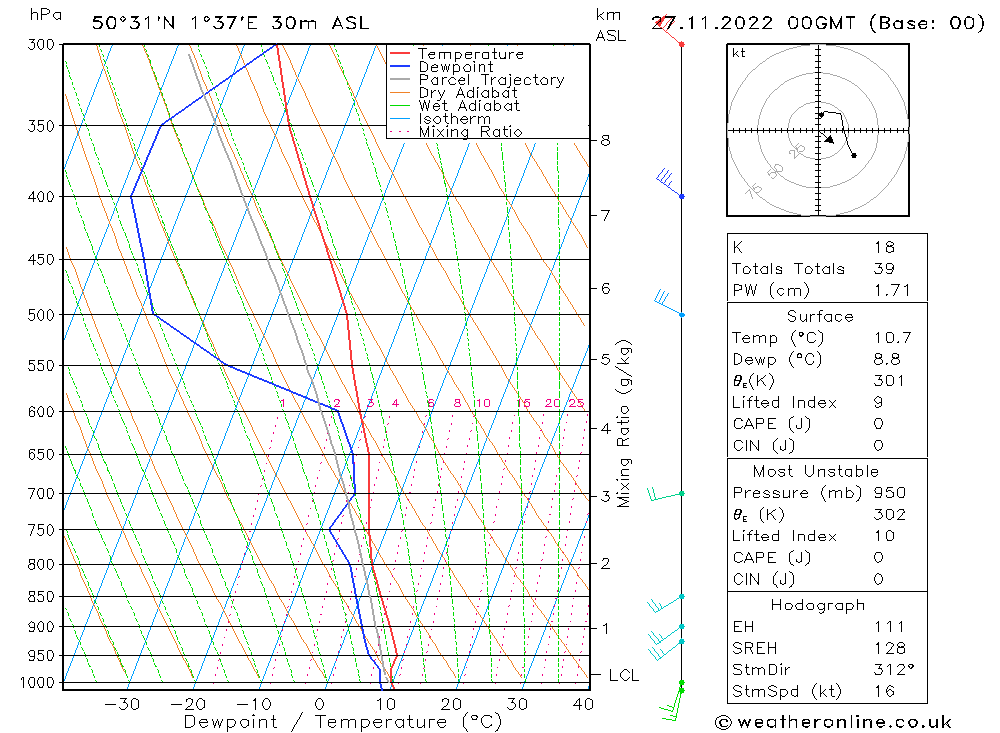Click the LCL marker label
The width and height of the screenshot is (1000, 733).
pos(623,675)
